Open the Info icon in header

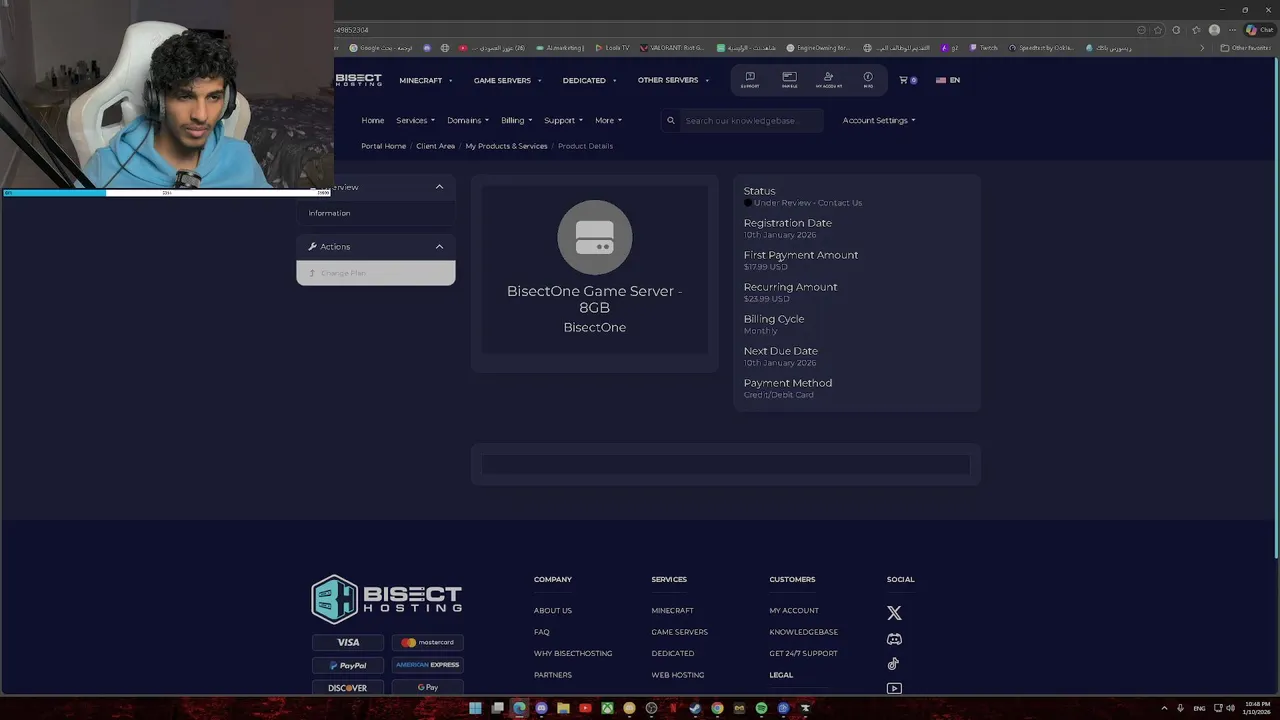coord(868,79)
